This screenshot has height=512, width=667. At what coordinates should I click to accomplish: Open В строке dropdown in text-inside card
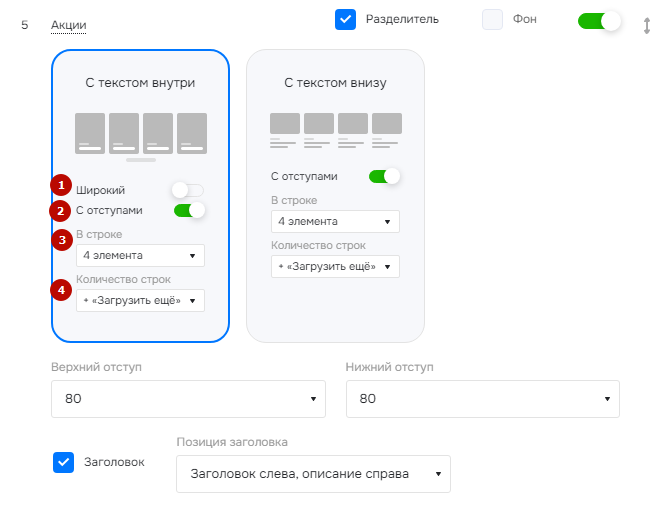pyautogui.click(x=140, y=256)
